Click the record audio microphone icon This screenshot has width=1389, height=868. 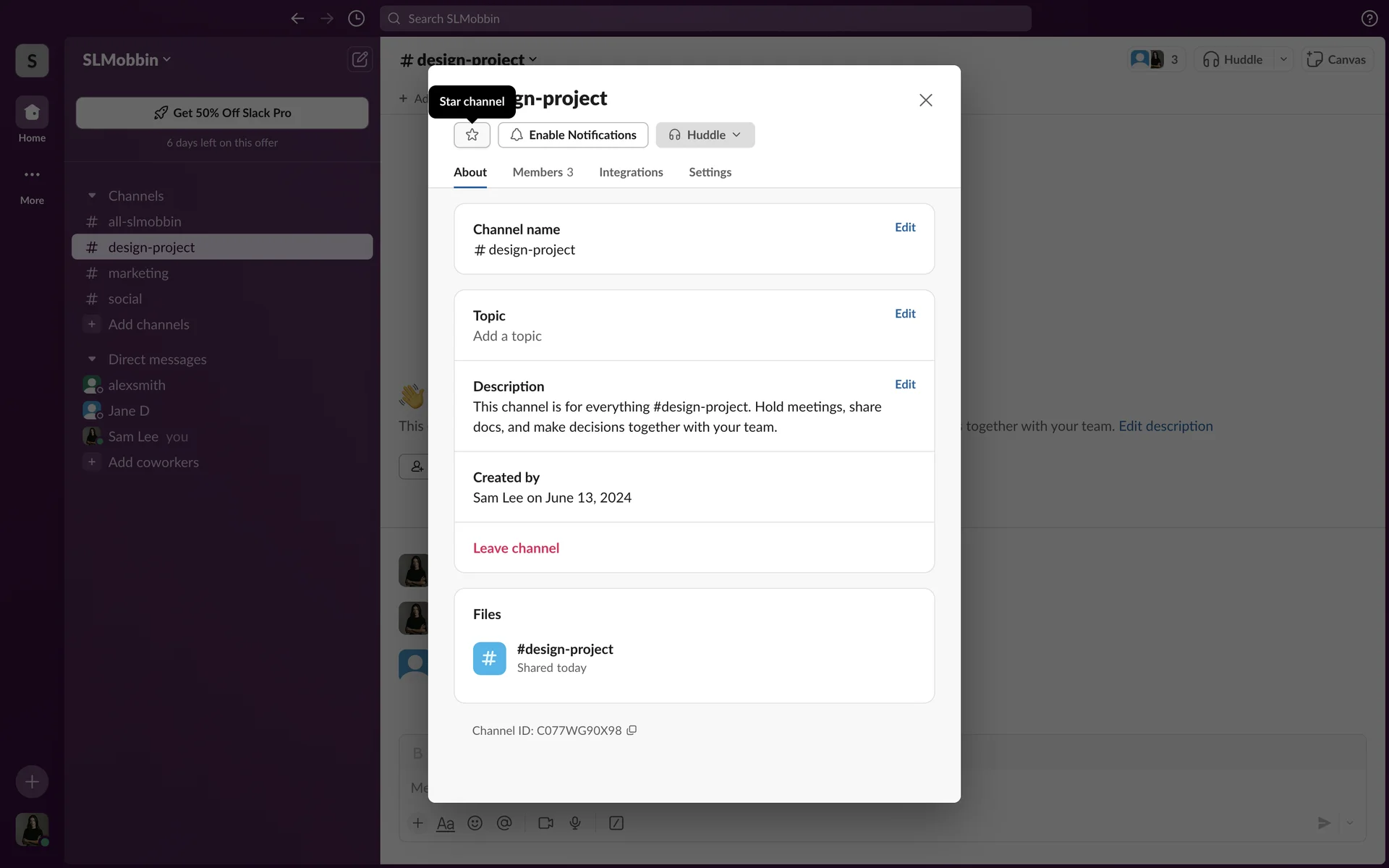[575, 823]
